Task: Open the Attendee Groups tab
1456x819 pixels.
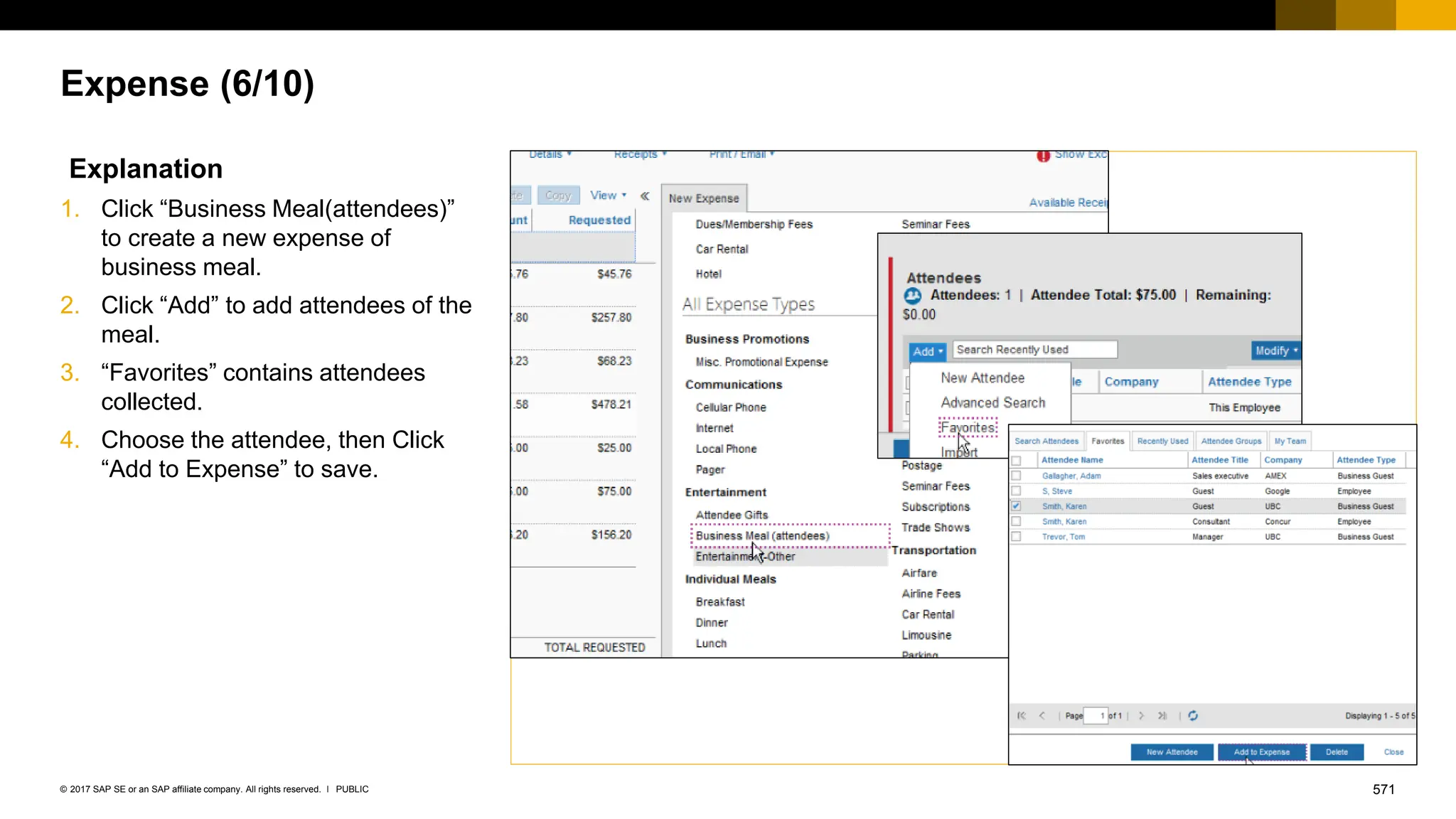Action: 1231,441
